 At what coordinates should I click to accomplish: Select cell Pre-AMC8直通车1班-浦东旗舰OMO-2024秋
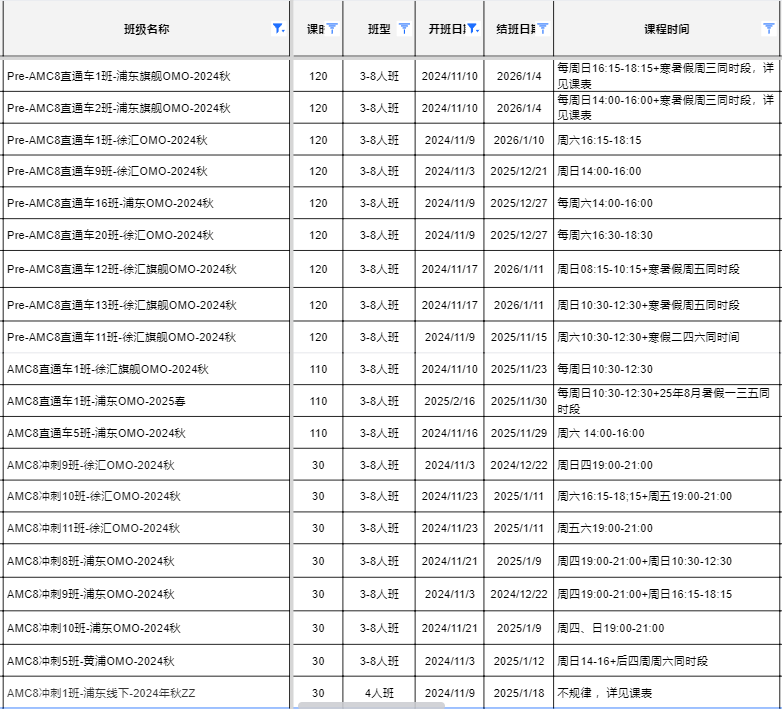[146, 76]
